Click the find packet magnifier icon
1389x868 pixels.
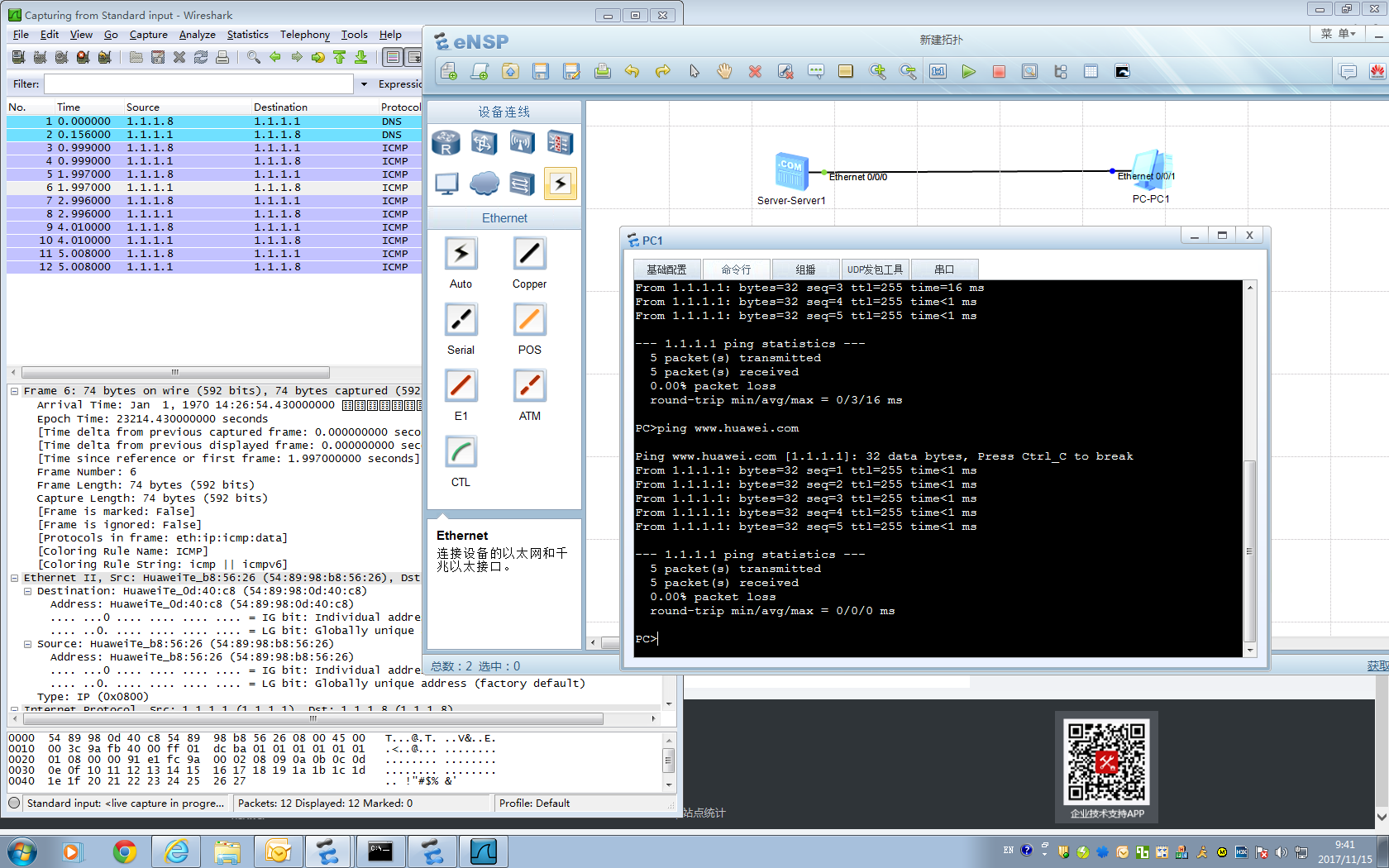(x=254, y=57)
